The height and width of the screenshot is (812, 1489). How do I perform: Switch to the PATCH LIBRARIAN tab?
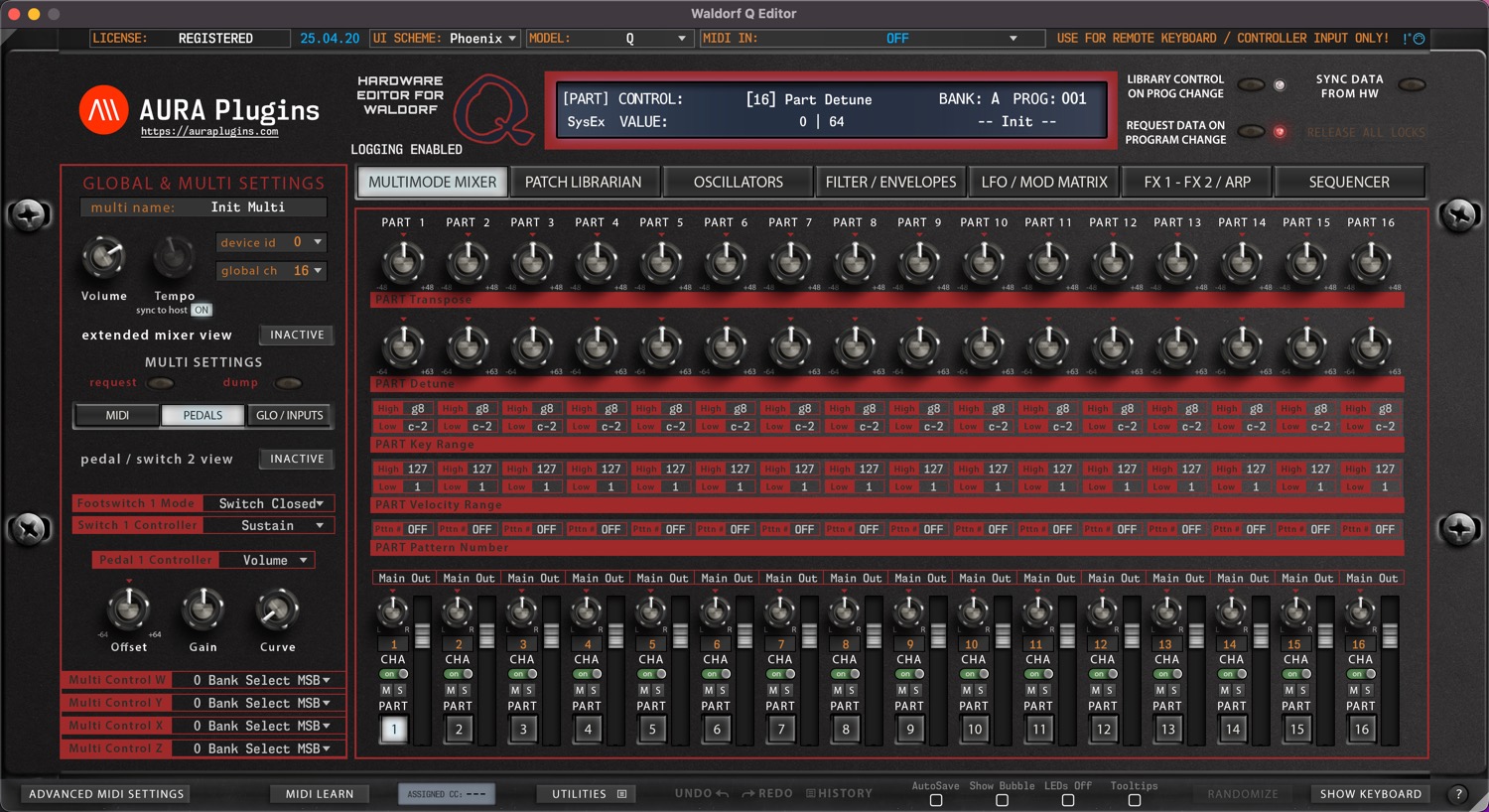tap(584, 183)
